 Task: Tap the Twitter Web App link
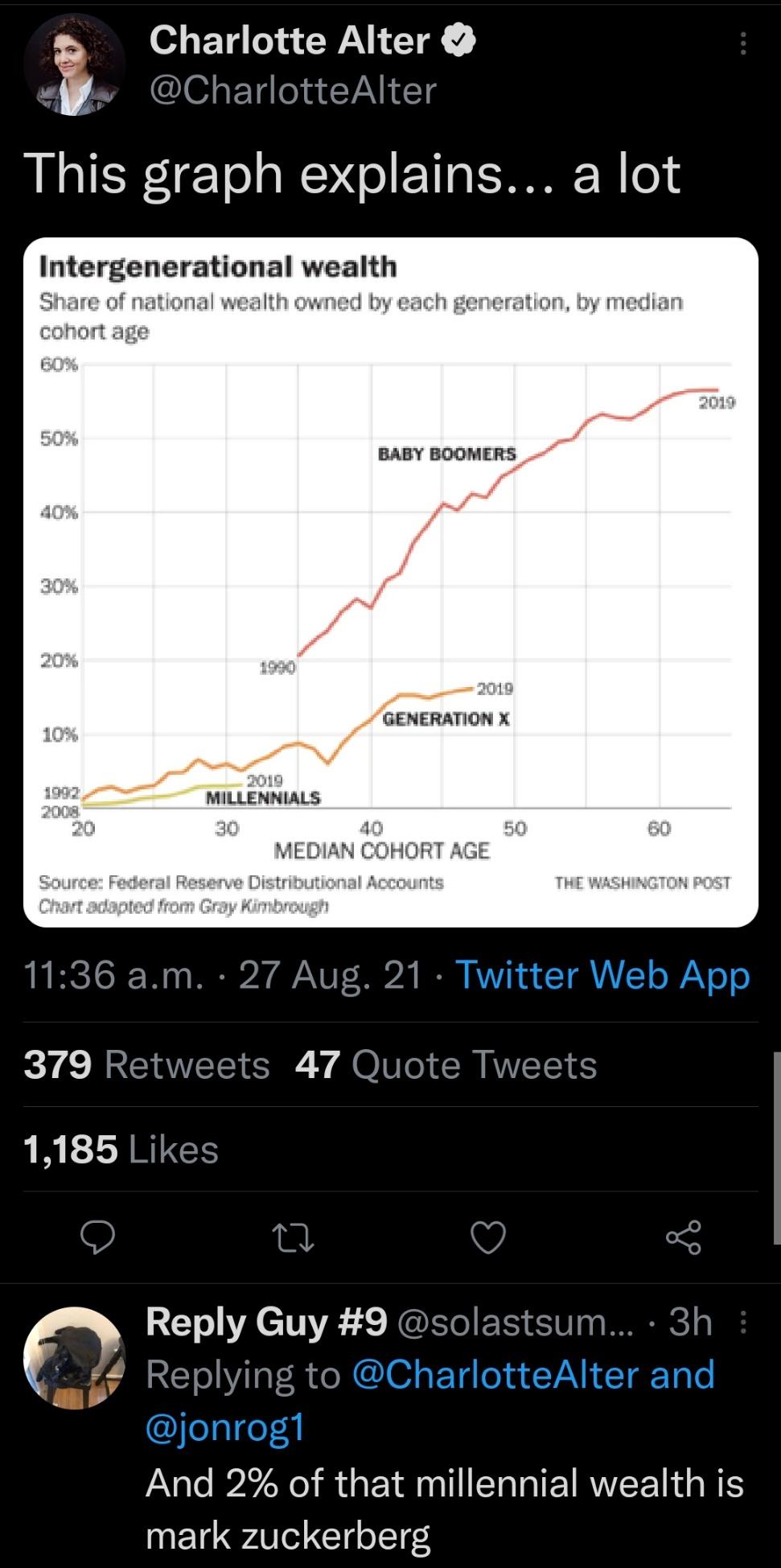point(603,976)
